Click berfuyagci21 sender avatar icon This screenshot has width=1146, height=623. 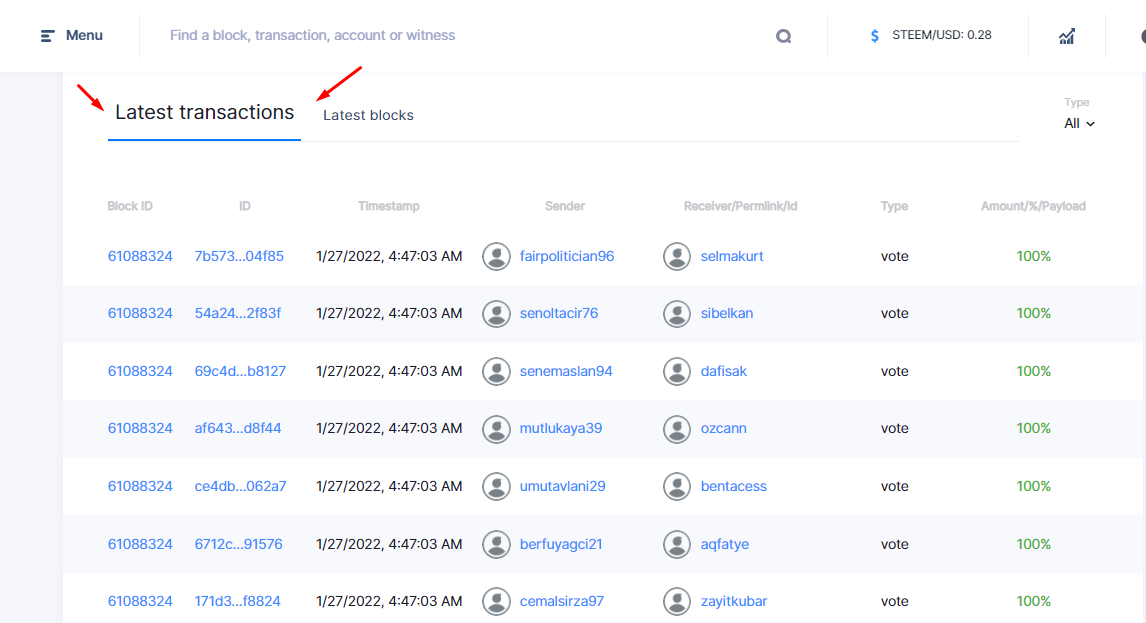point(496,544)
